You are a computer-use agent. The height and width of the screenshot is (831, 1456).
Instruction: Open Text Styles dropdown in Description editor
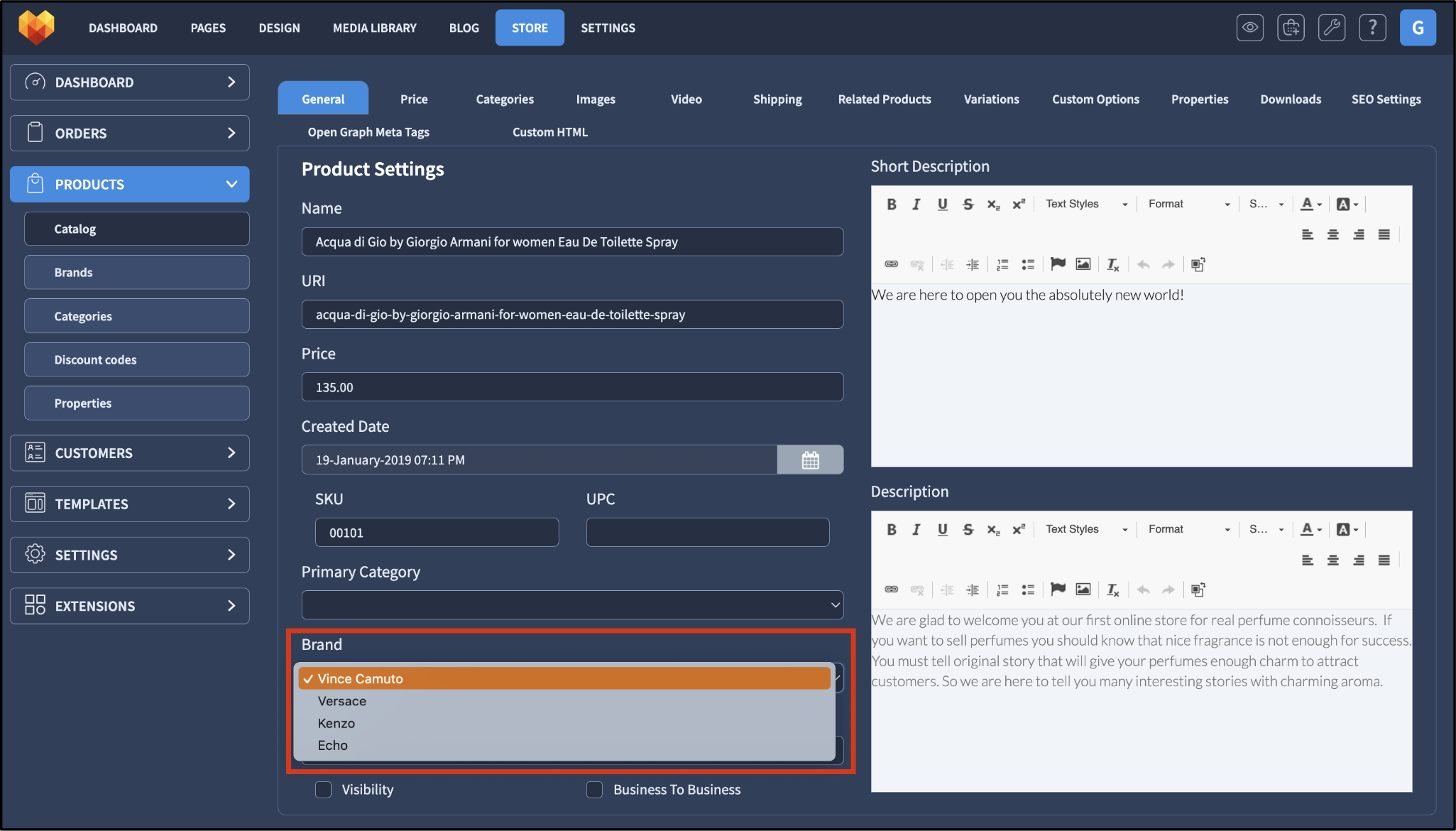tap(1086, 530)
